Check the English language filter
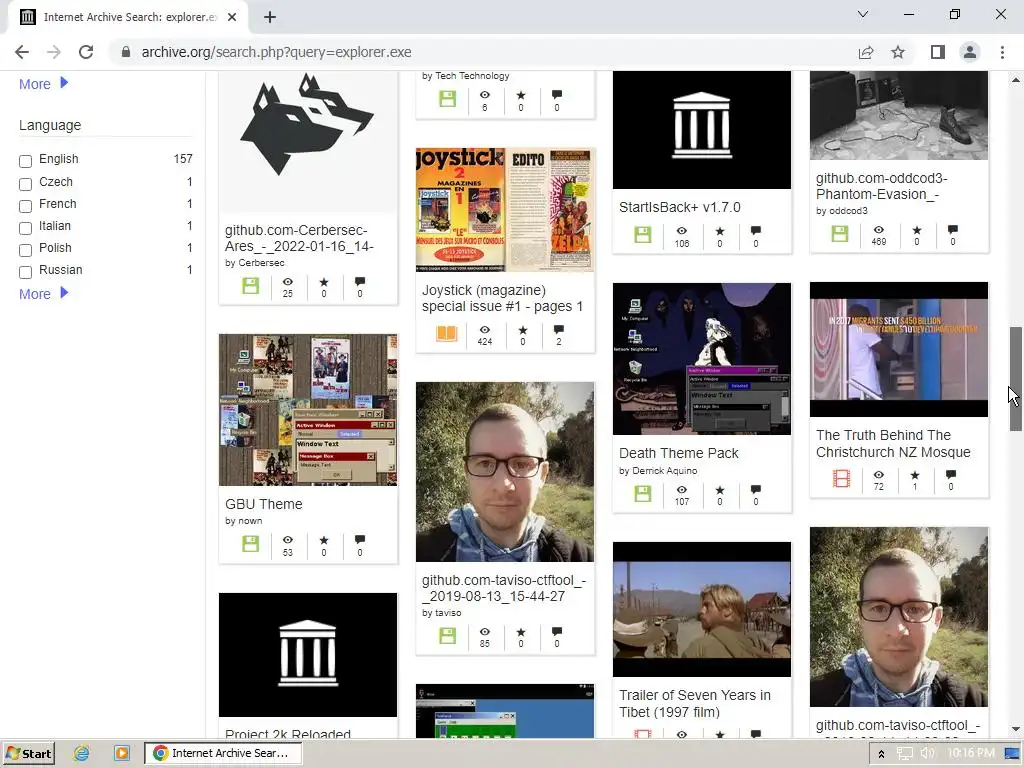The image size is (1024, 768). coord(25,161)
